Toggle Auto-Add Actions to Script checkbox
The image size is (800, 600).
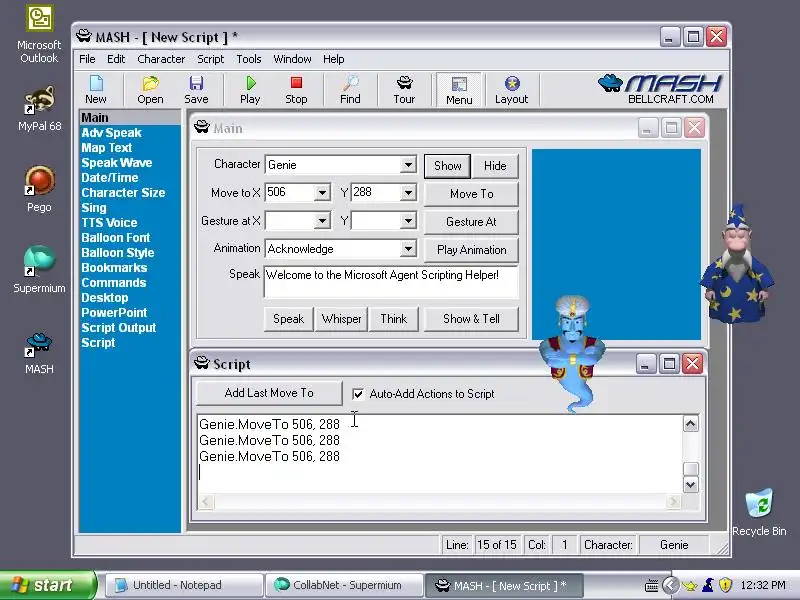point(358,394)
